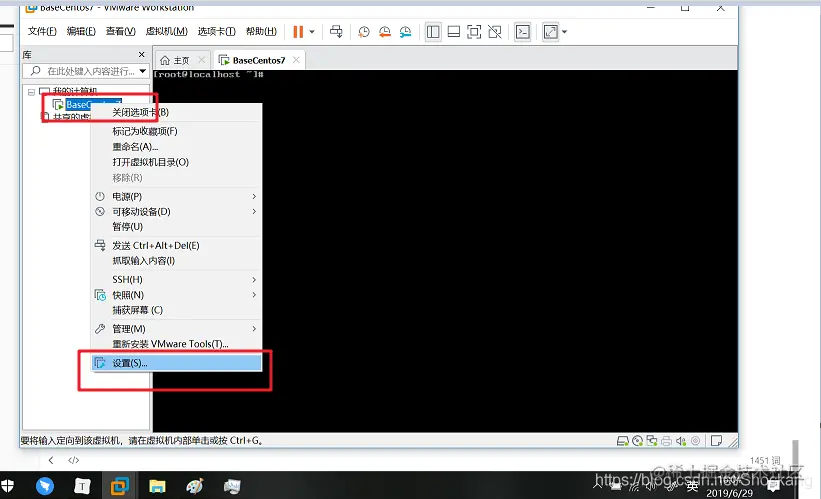Click the Take Snapshot clock icon

click(x=364, y=32)
